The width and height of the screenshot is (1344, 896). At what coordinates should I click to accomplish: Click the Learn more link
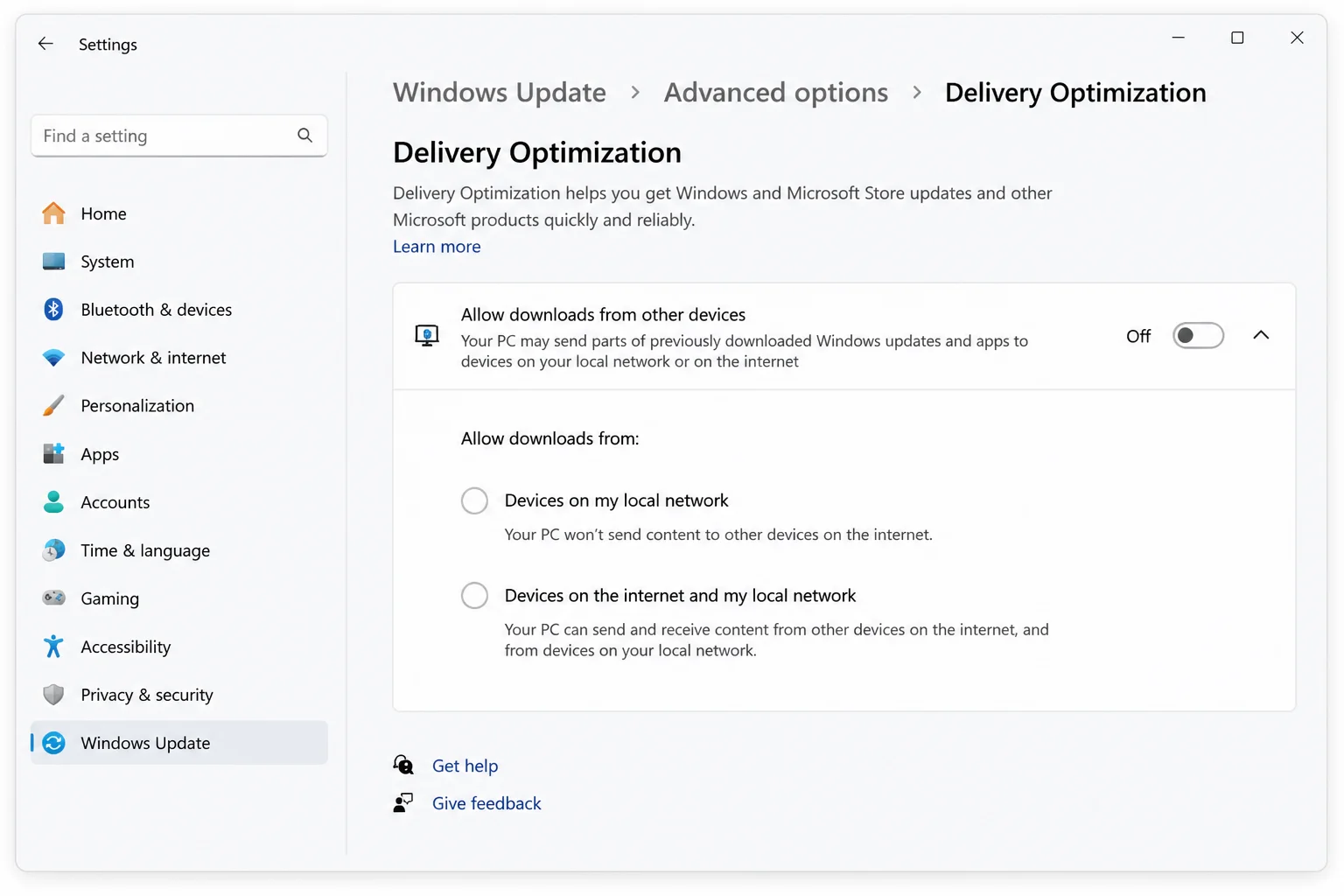(x=437, y=247)
